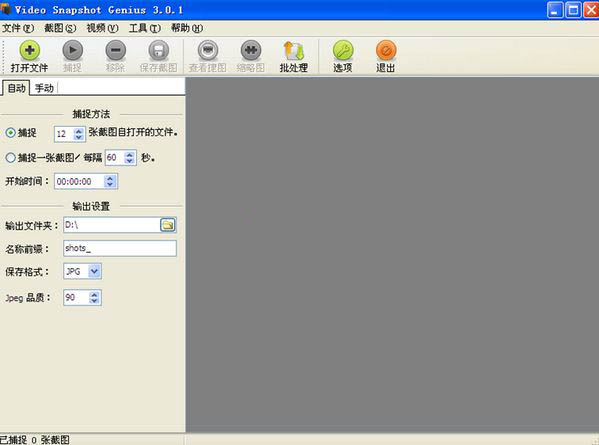599x445 pixels.
Task: Open the 工具(T) menu
Action: coord(144,28)
